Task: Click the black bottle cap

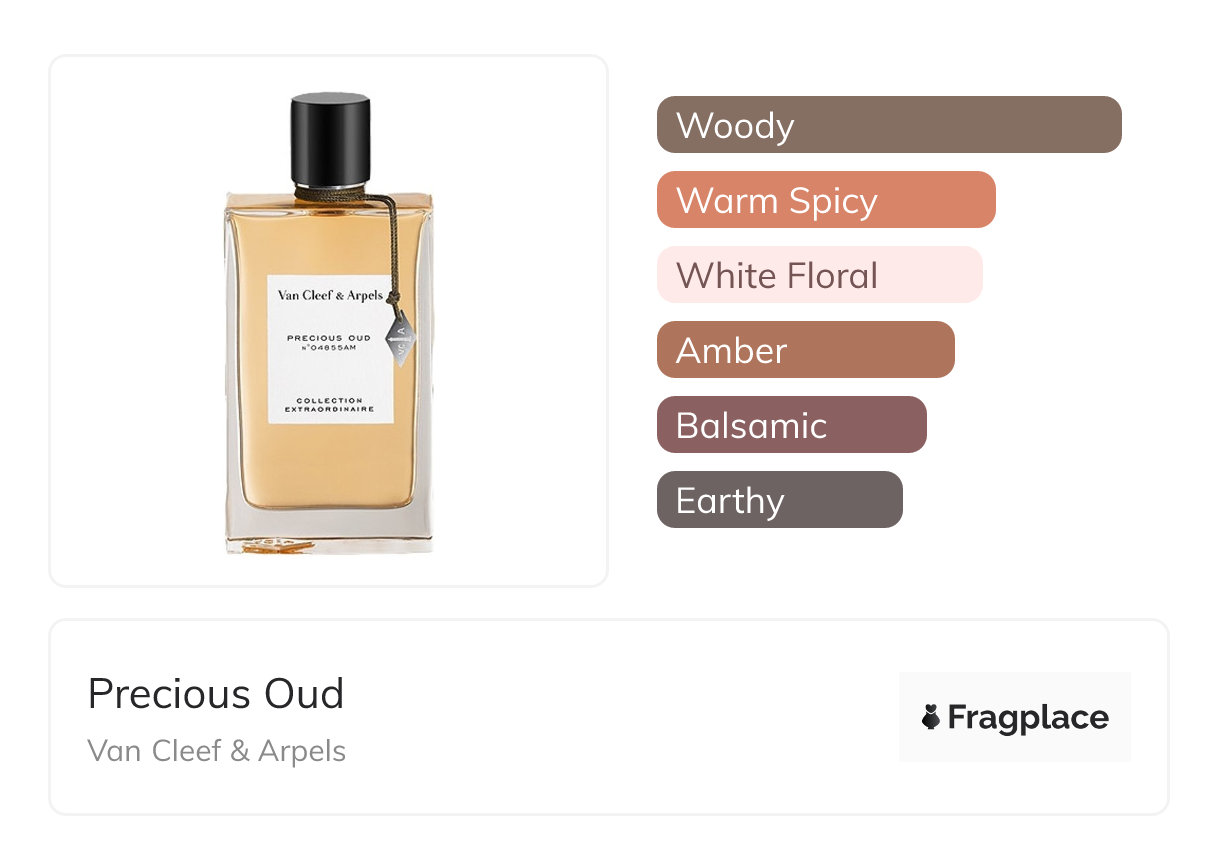Action: 330,139
